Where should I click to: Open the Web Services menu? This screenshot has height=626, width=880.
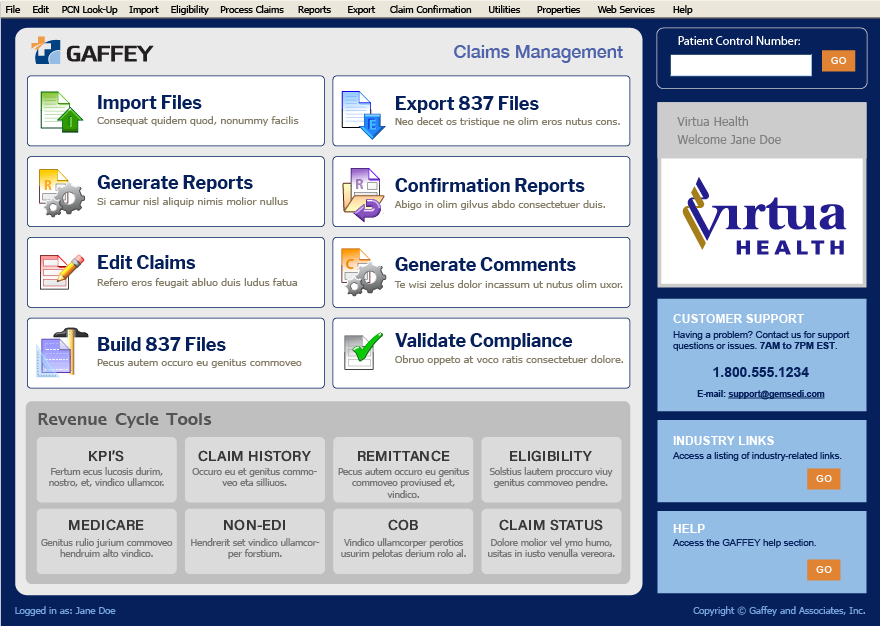(626, 10)
